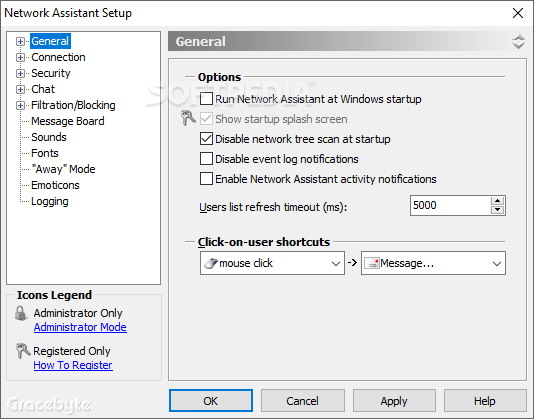
Task: Select Chat in the settings tree
Action: point(43,89)
